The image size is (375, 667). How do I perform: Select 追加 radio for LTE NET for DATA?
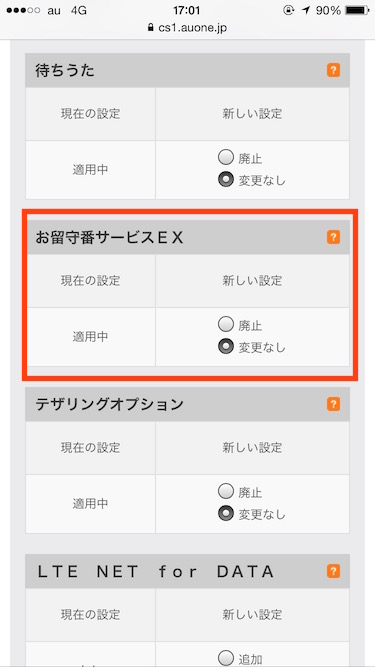tap(226, 658)
